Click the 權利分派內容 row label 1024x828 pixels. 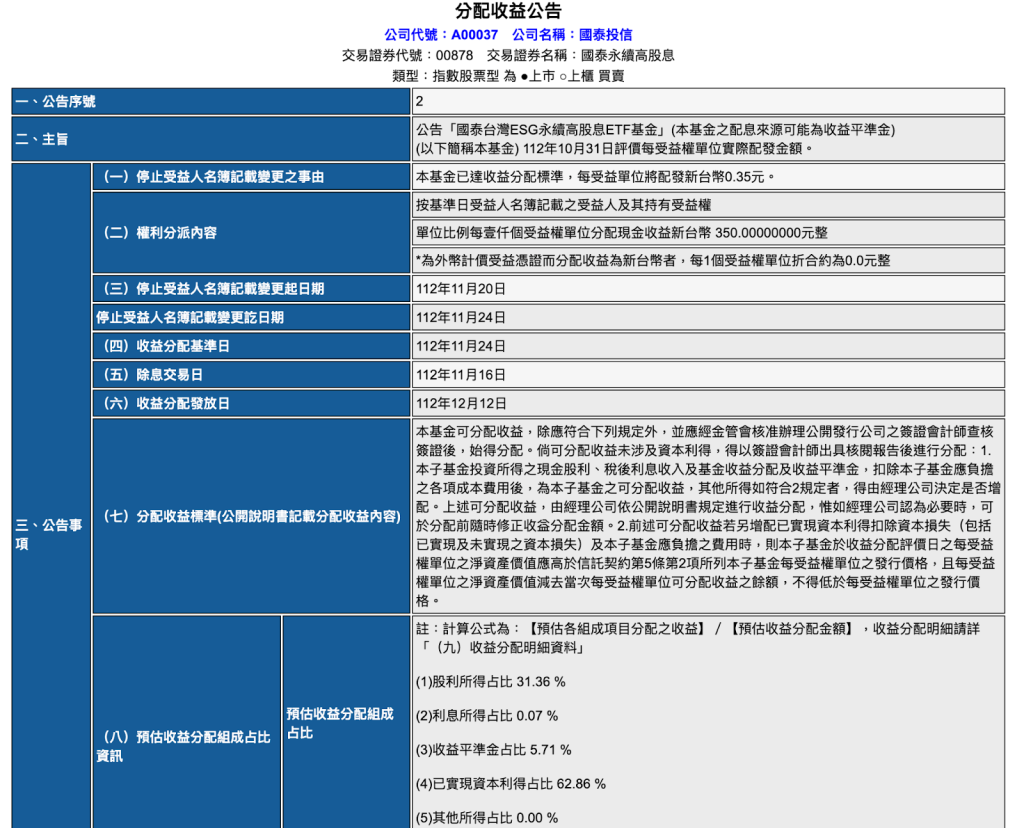(x=250, y=233)
